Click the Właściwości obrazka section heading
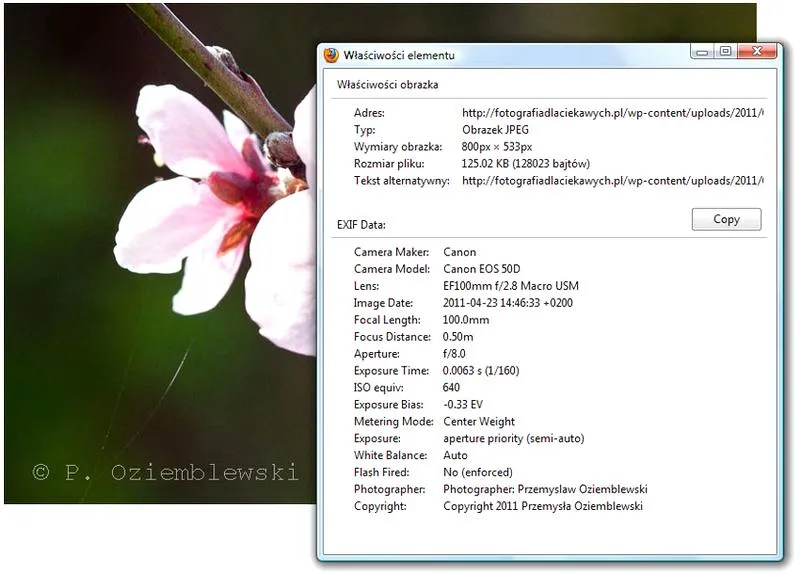This screenshot has width=800, height=574. pos(387,85)
